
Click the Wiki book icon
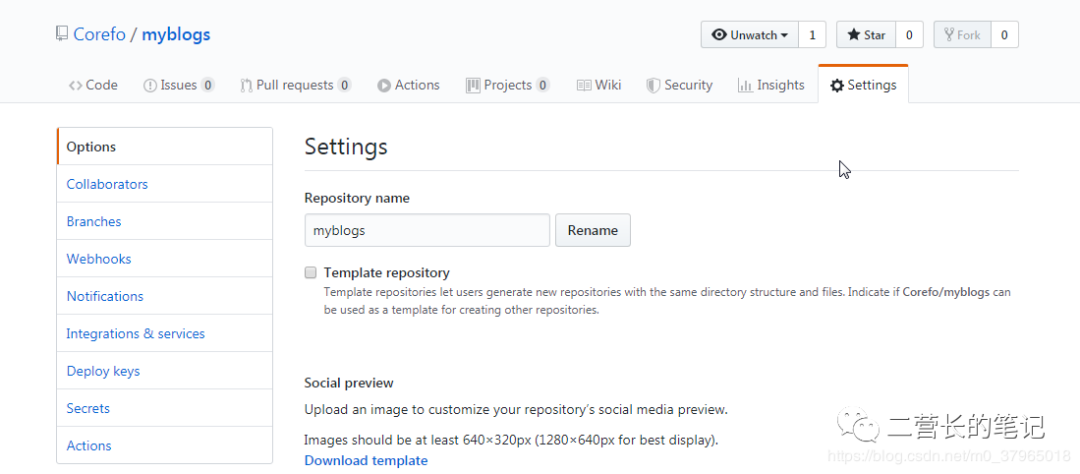click(x=583, y=85)
